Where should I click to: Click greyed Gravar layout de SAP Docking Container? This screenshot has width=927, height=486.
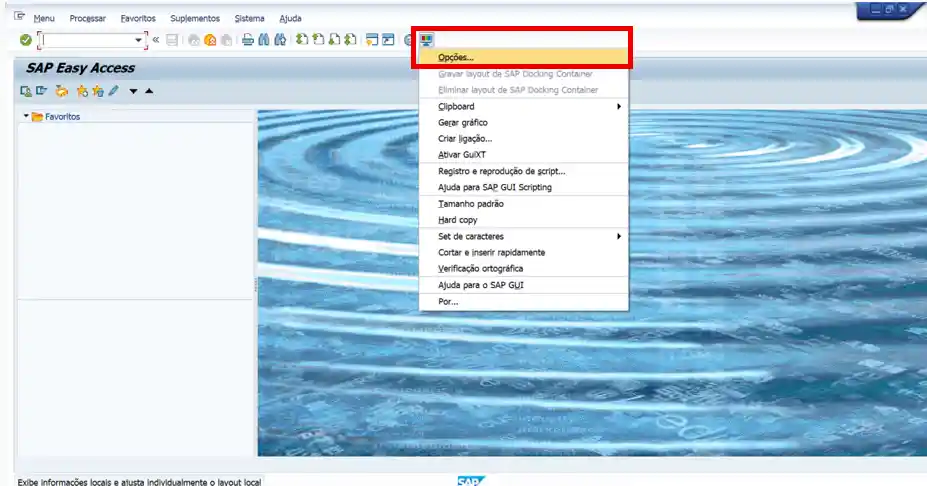(524, 74)
